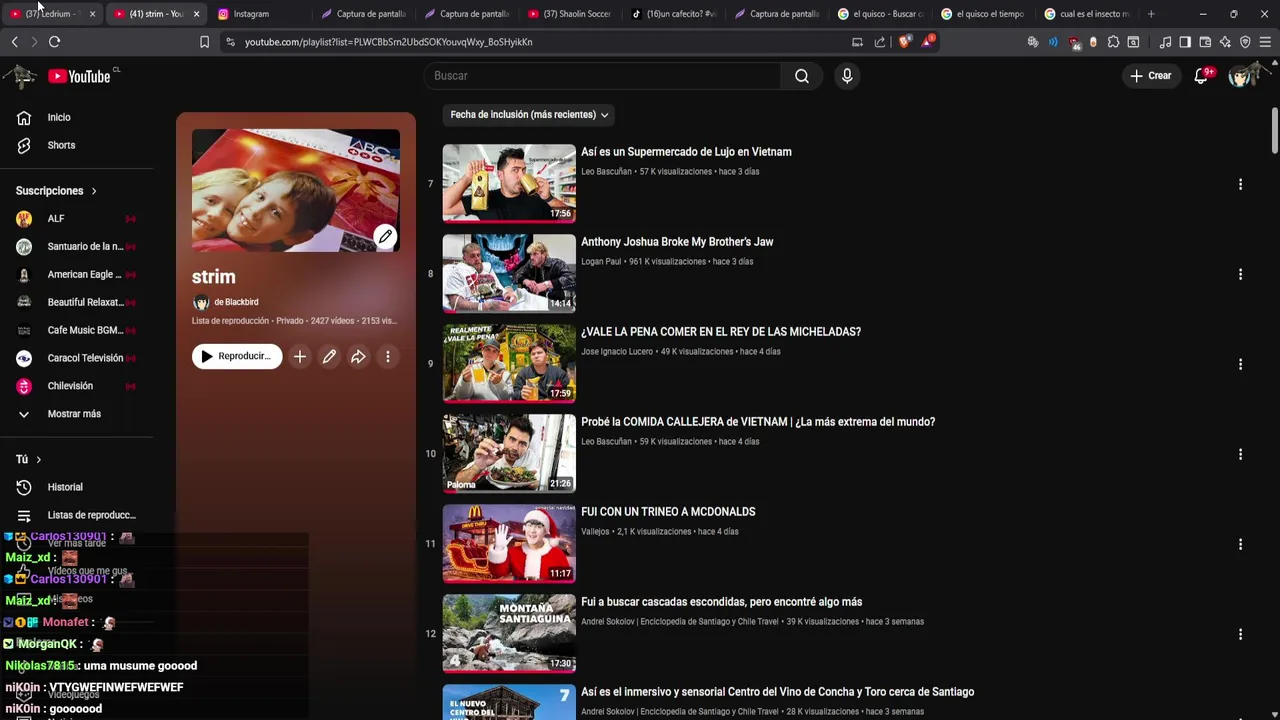Open more options for the strim playlist
This screenshot has height=720, width=1280.
(x=387, y=356)
